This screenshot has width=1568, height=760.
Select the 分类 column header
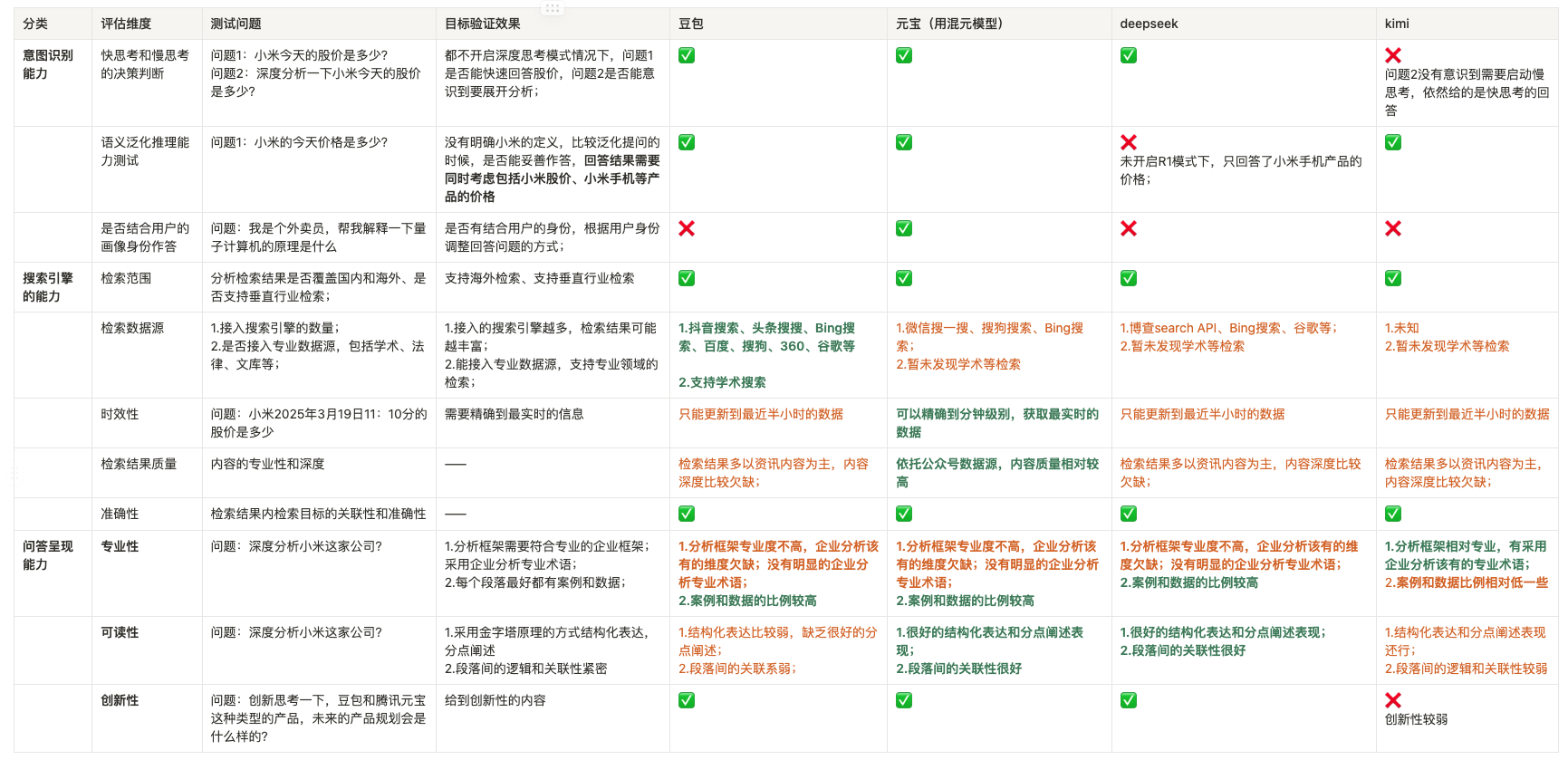point(53,24)
